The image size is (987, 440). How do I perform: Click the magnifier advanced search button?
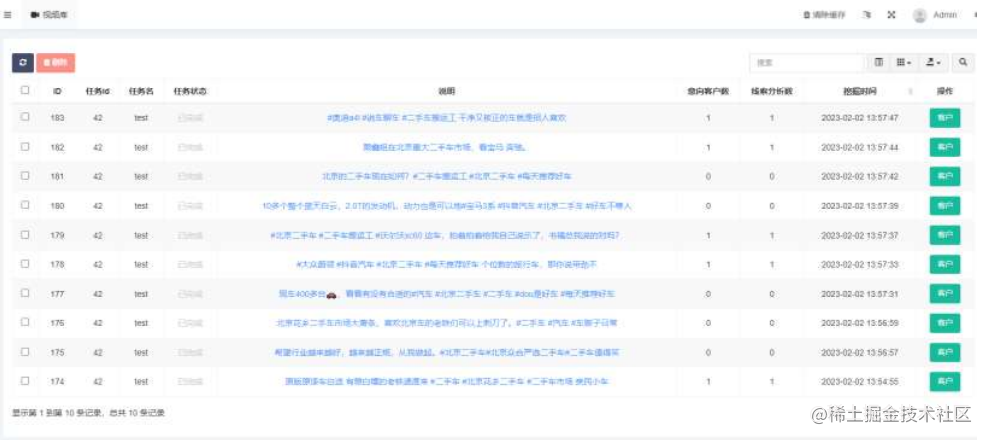tap(962, 62)
